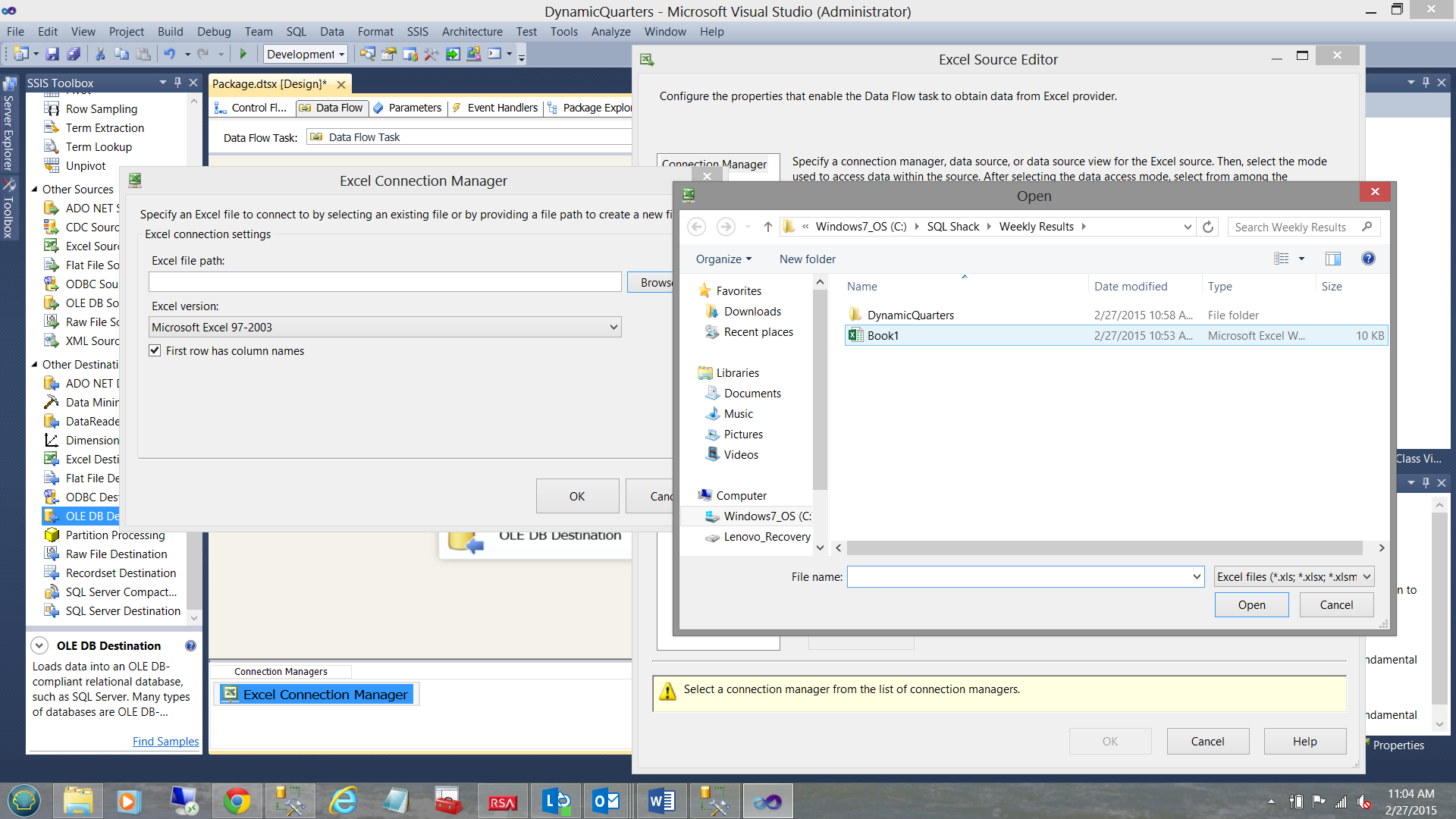This screenshot has height=819, width=1456.
Task: Launch Google Chrome from the taskbar
Action: (x=237, y=802)
